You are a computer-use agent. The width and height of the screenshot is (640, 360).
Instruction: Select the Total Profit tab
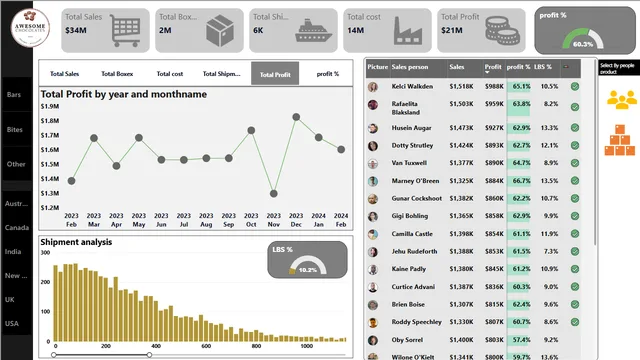(275, 74)
